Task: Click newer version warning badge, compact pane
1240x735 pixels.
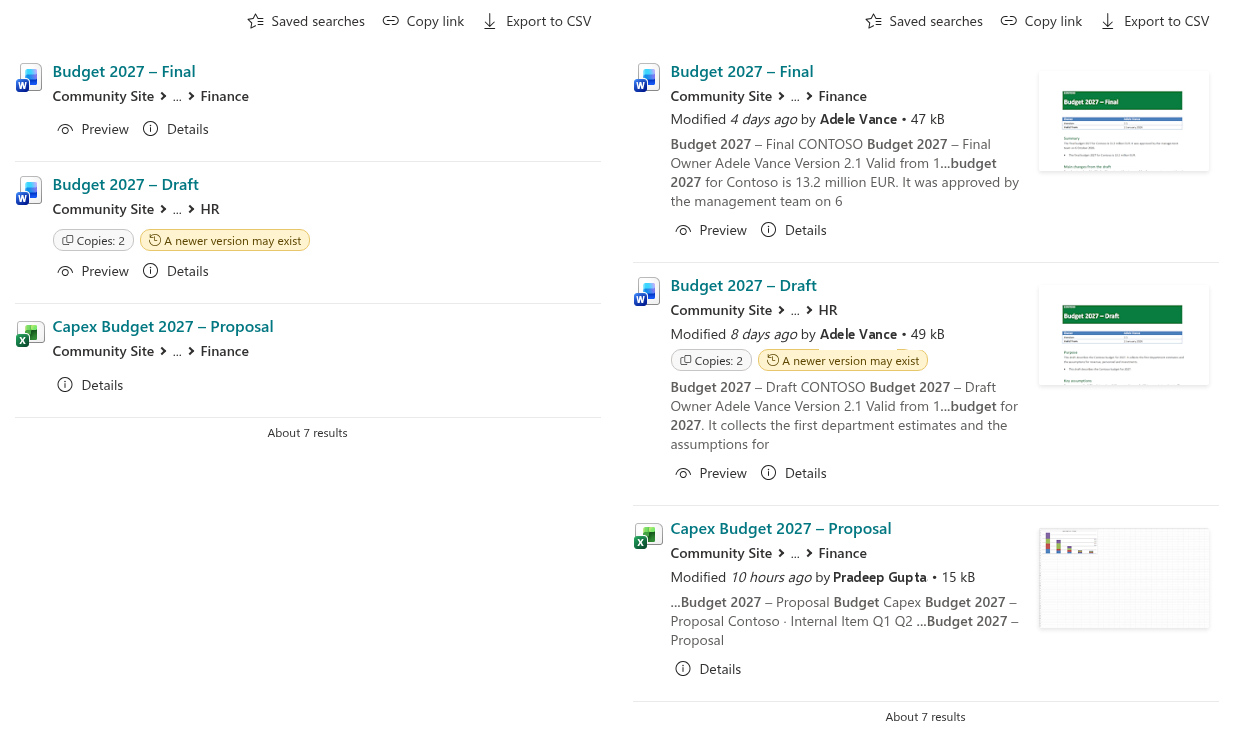Action: [225, 240]
